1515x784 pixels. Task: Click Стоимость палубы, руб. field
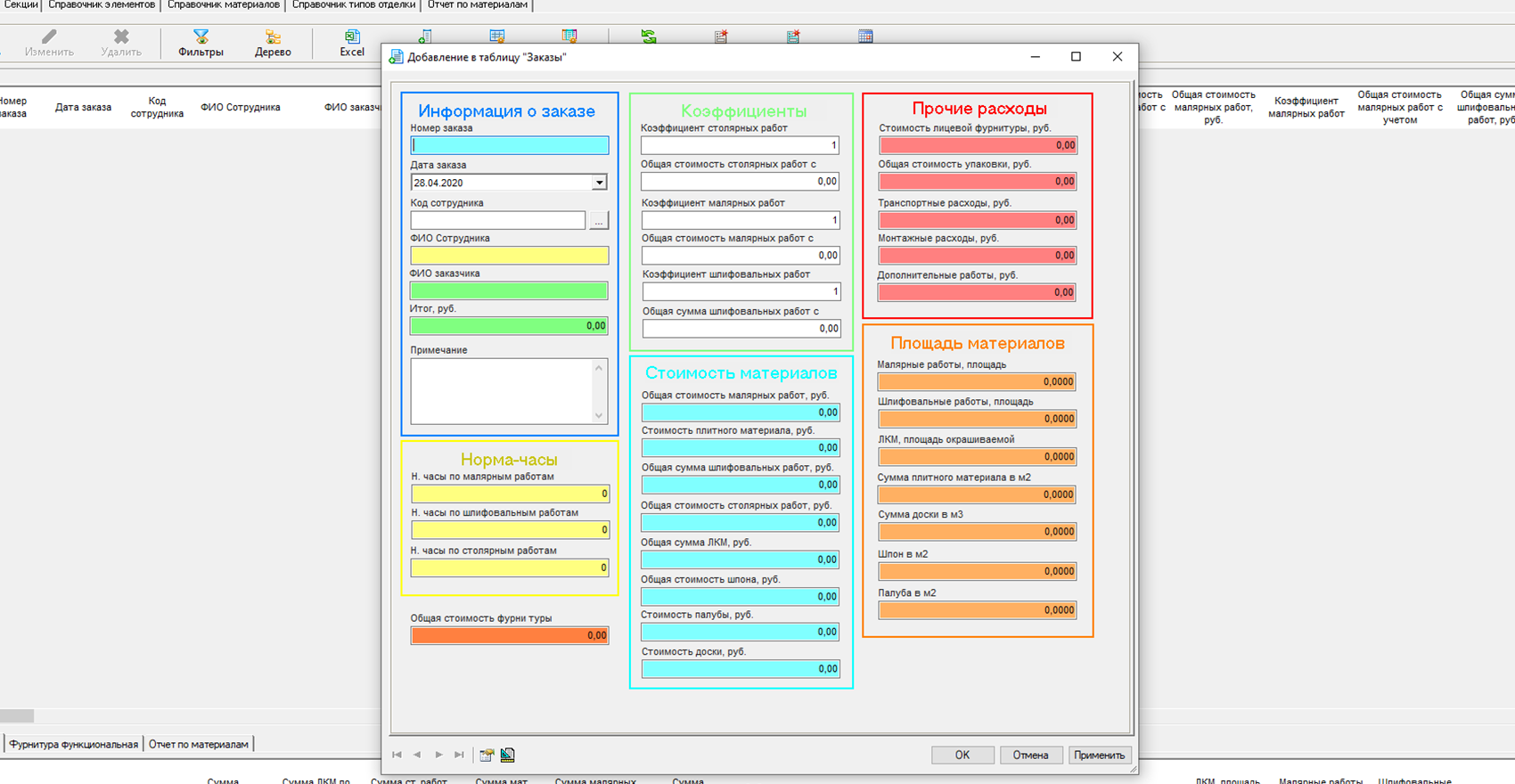[x=741, y=632]
